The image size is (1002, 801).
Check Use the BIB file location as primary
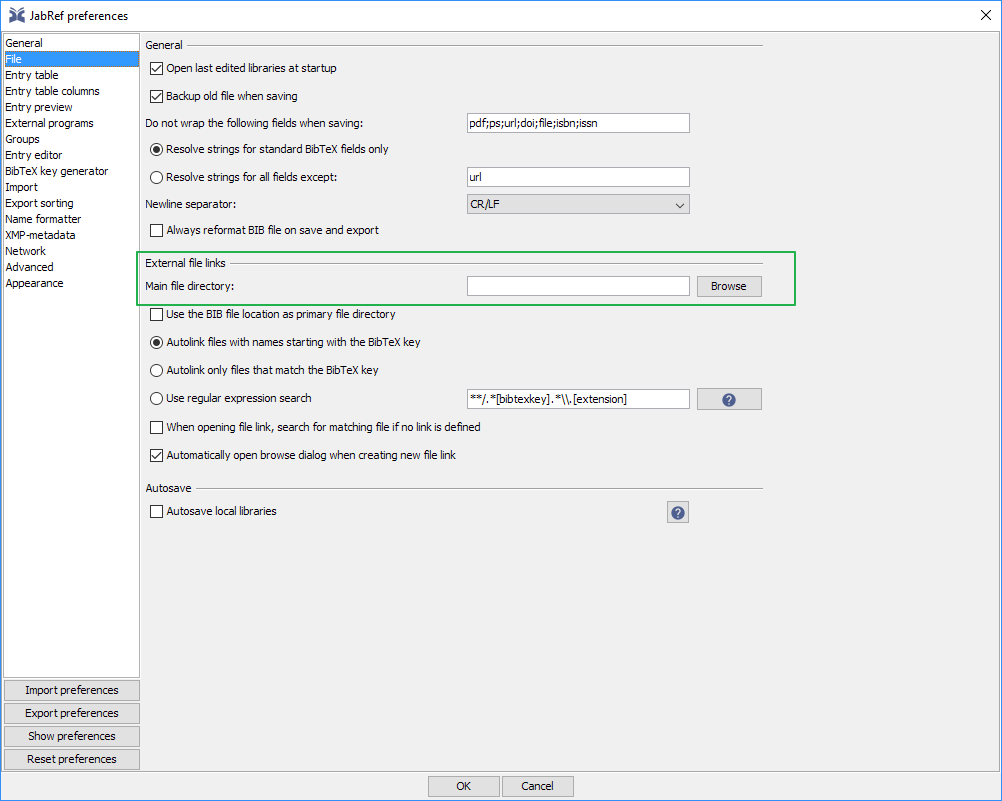[156, 315]
